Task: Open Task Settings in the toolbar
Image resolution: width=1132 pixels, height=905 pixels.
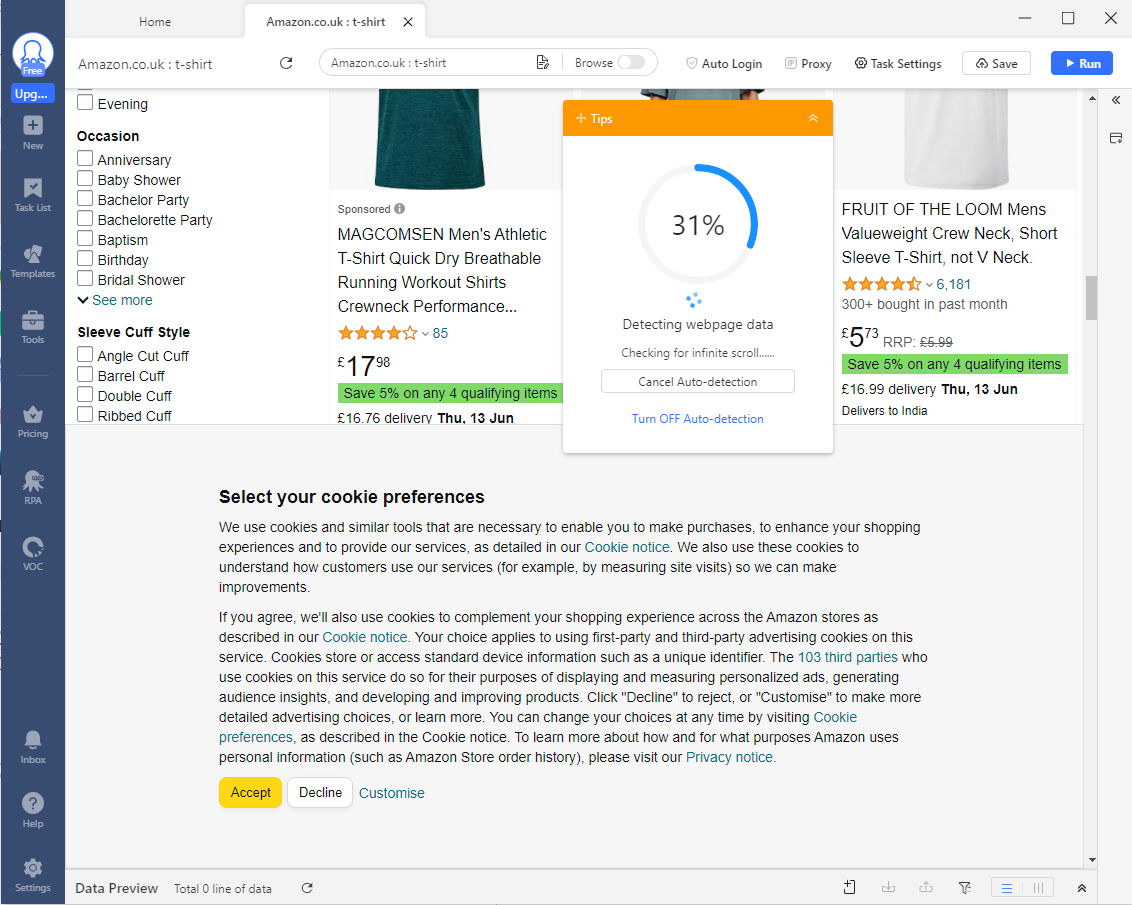Action: tap(897, 64)
